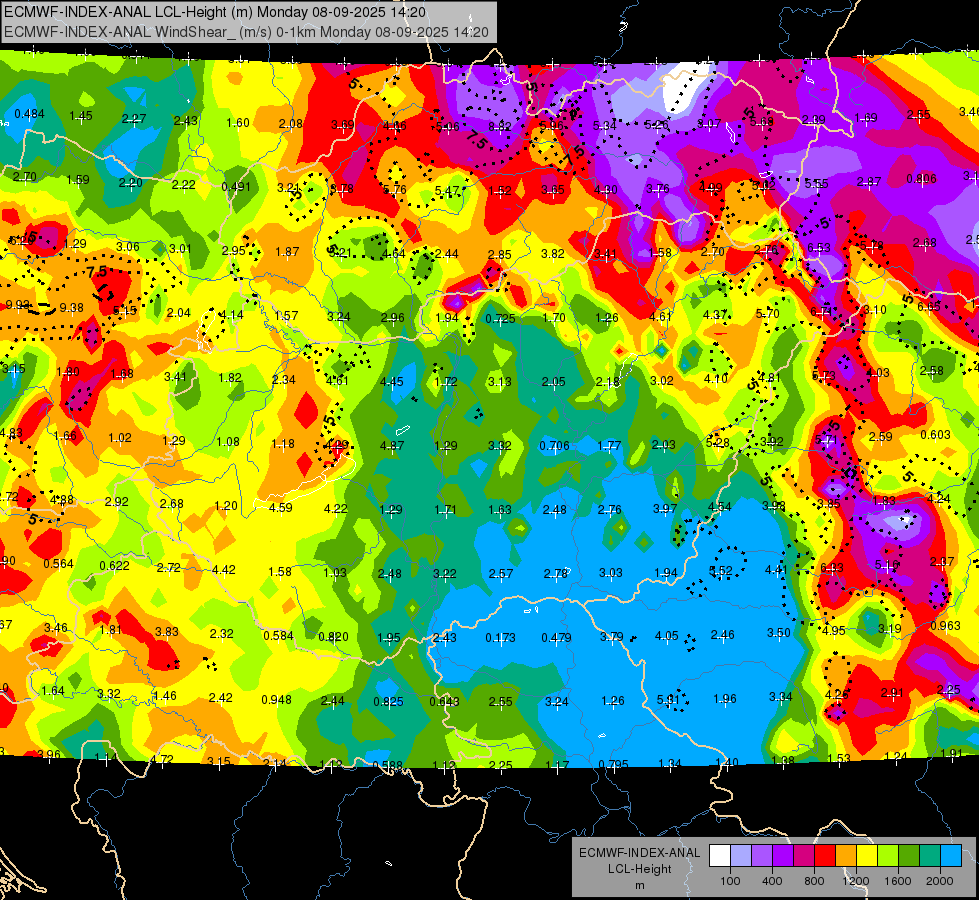Select the yellow legend color box
The image size is (979, 900).
pyautogui.click(x=867, y=856)
